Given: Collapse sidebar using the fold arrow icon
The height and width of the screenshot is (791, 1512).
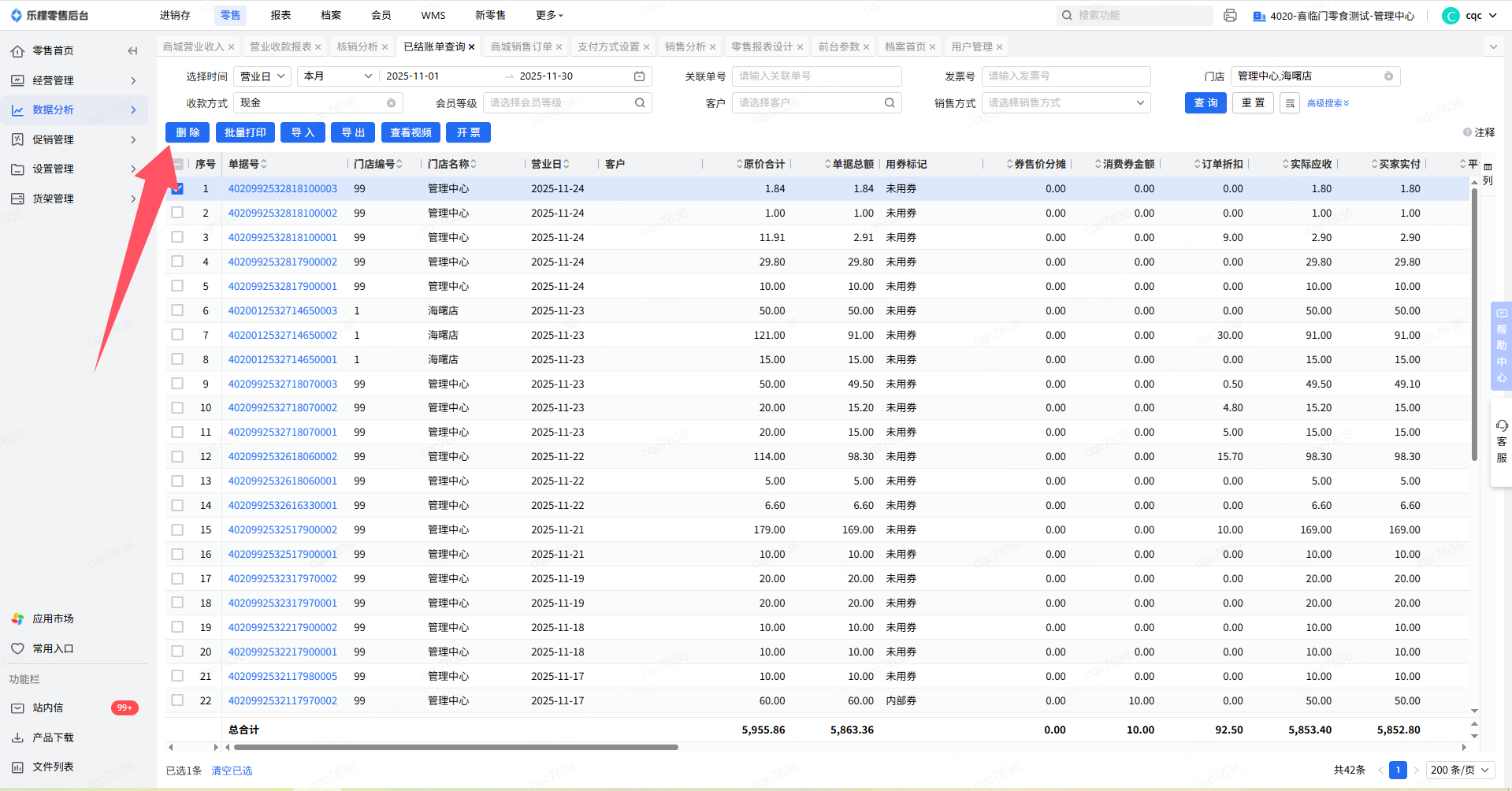Looking at the screenshot, I should click(132, 51).
